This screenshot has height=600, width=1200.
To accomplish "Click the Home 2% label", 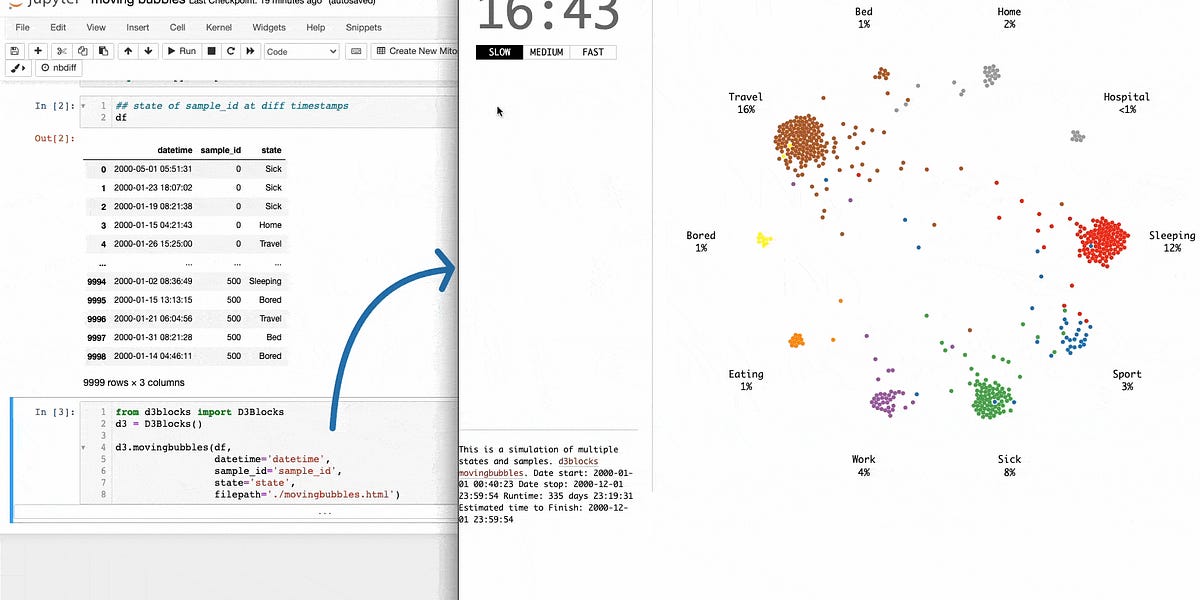I will 1009,17.
